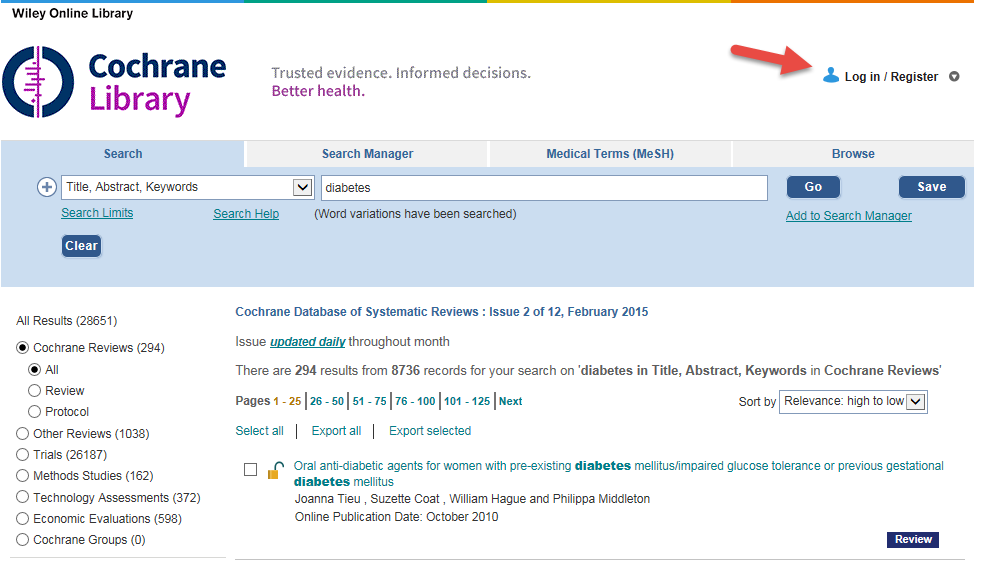Click the open-access padlock icon
This screenshot has height=563, width=986.
pyautogui.click(x=275, y=471)
